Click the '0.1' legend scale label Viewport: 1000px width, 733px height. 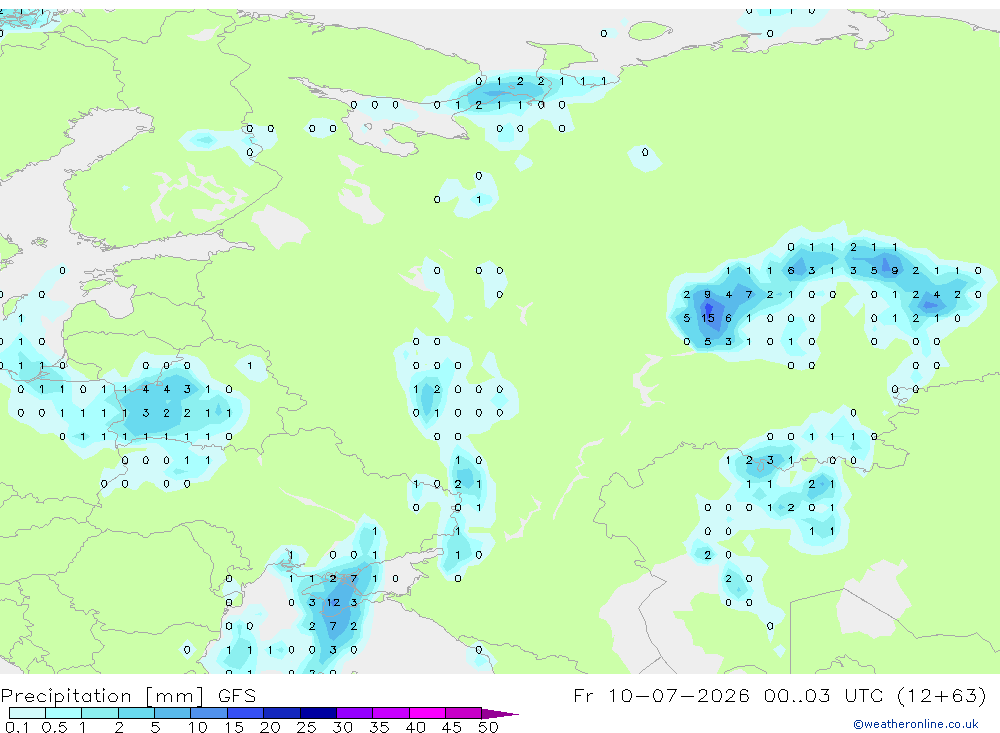click(x=17, y=727)
